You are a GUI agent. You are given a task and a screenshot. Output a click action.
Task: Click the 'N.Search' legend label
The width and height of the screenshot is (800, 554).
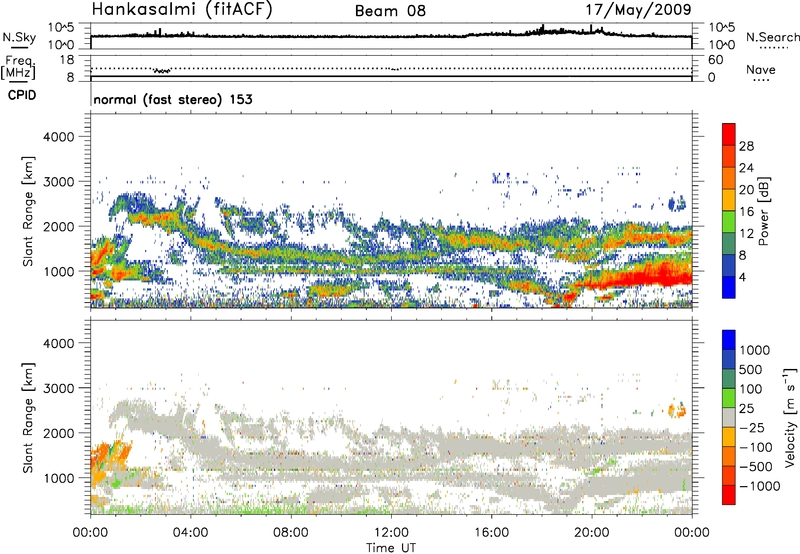click(772, 37)
